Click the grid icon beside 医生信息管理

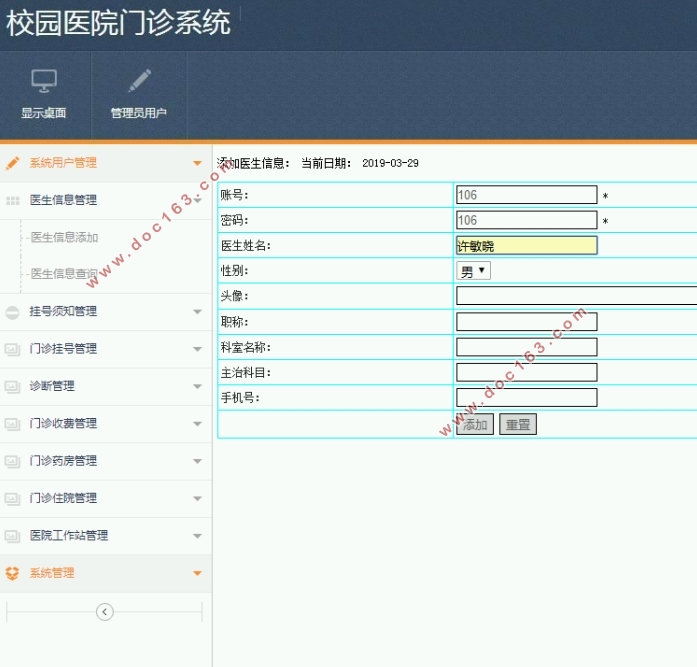(12, 200)
